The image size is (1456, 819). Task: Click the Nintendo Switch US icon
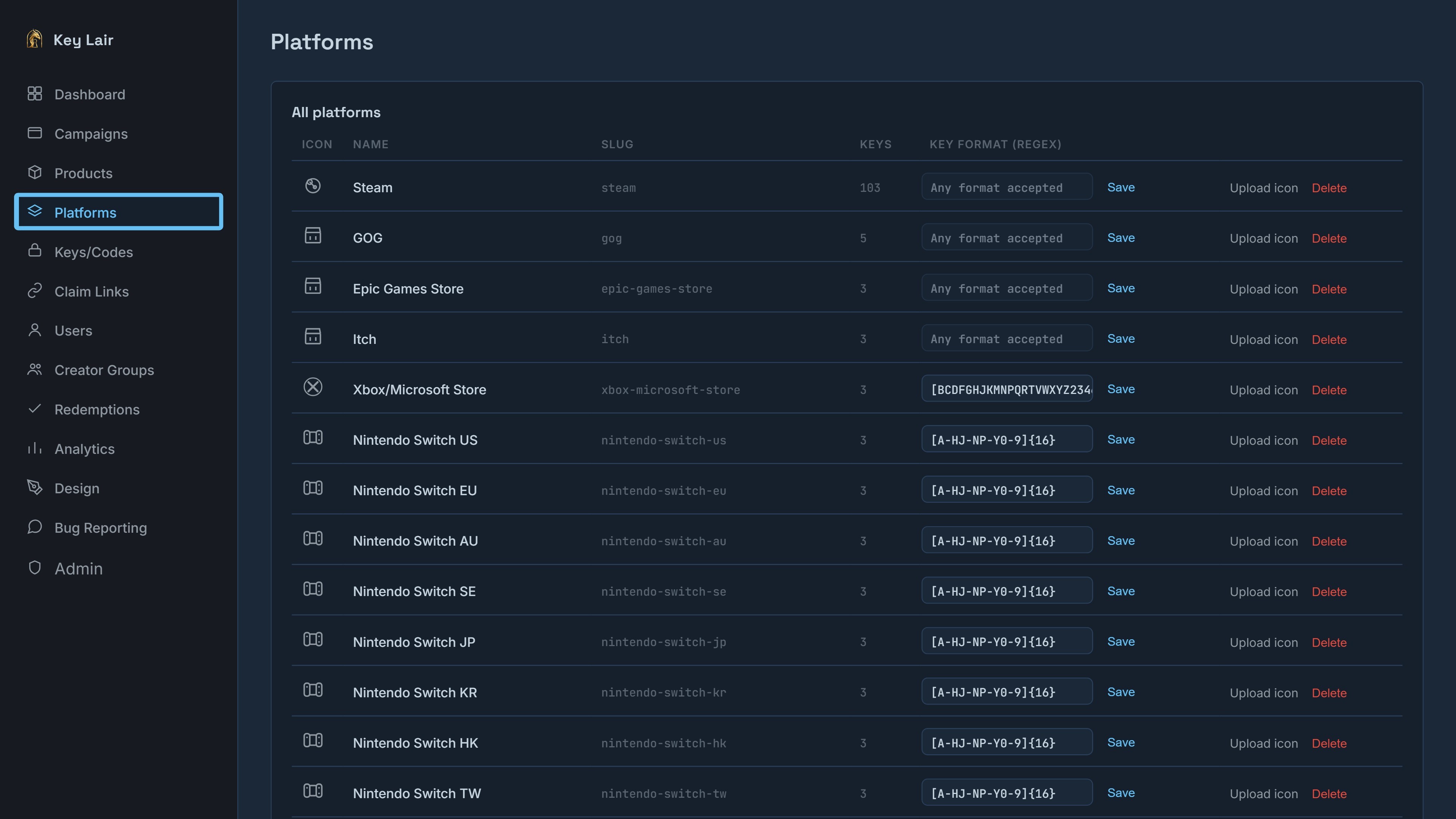(x=312, y=438)
